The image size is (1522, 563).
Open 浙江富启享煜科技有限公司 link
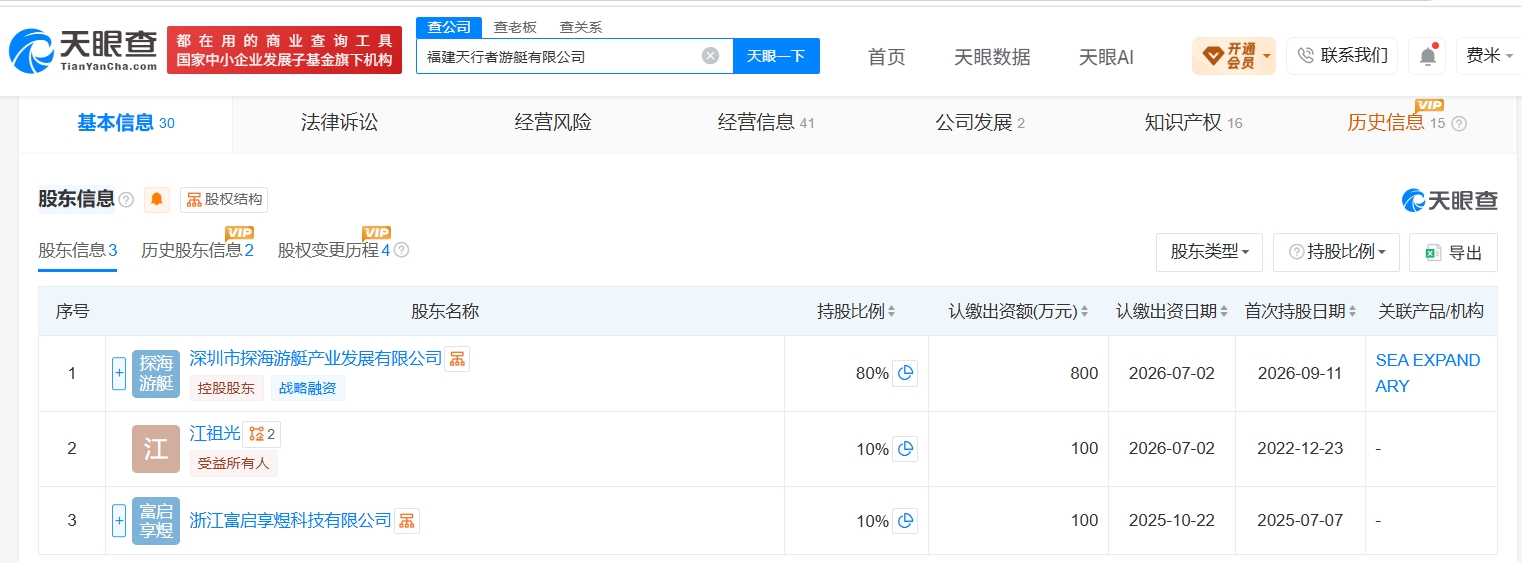coord(290,521)
